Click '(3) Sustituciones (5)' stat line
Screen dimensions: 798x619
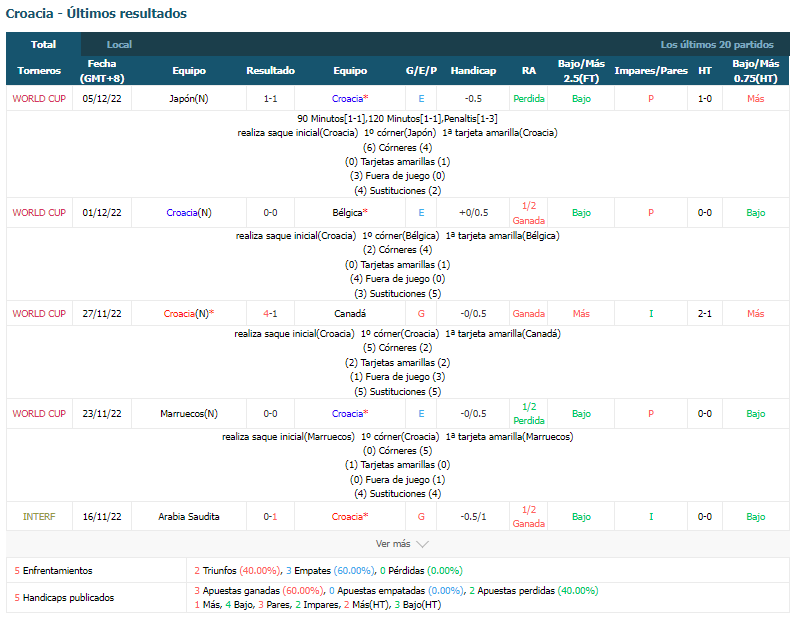397,293
